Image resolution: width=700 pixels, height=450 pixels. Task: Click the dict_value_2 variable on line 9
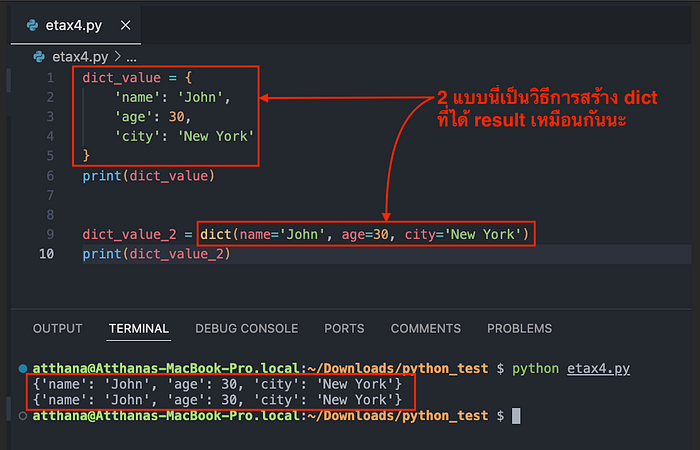point(129,234)
